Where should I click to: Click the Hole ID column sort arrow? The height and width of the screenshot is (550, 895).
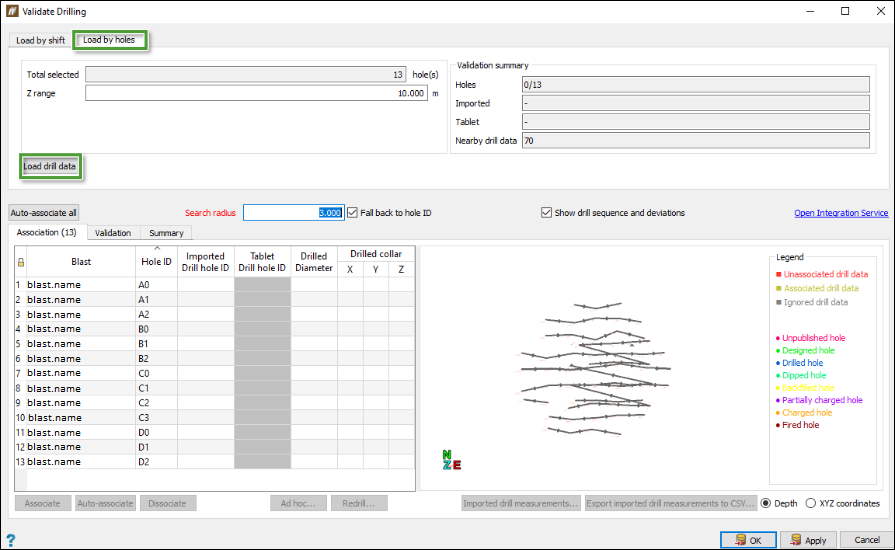(156, 248)
